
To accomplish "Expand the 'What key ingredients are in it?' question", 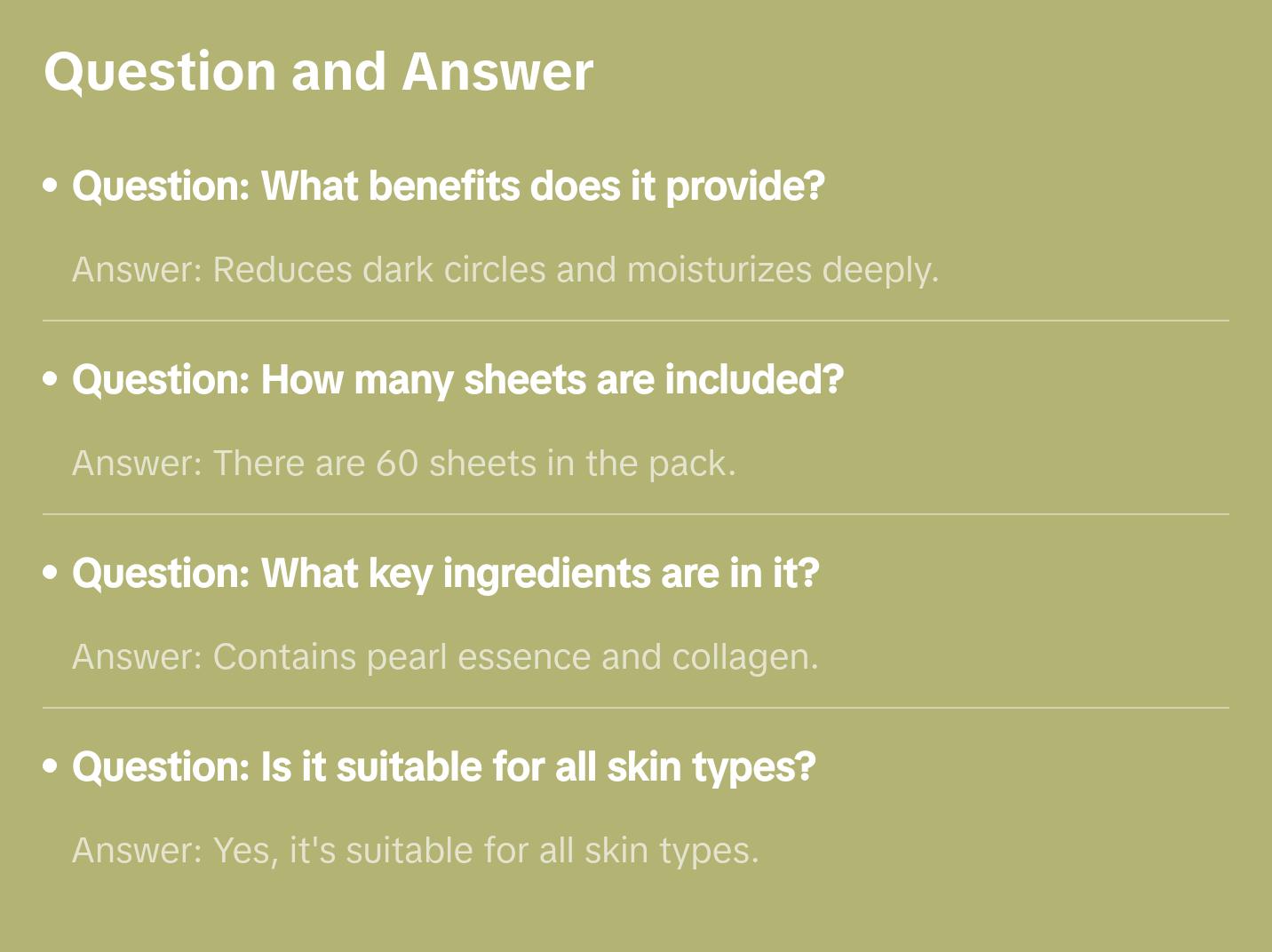I will click(445, 574).
